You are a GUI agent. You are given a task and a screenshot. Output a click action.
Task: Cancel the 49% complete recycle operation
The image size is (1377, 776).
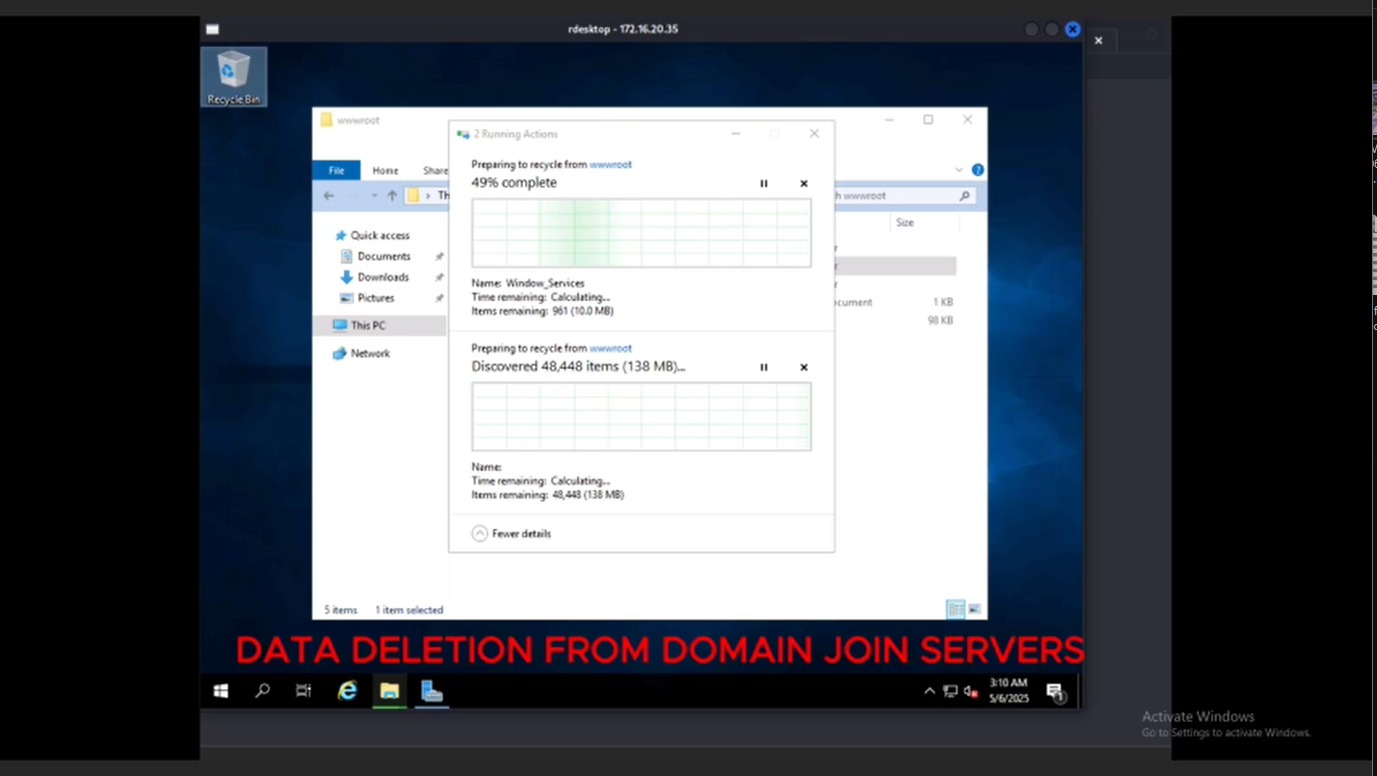[x=804, y=184]
